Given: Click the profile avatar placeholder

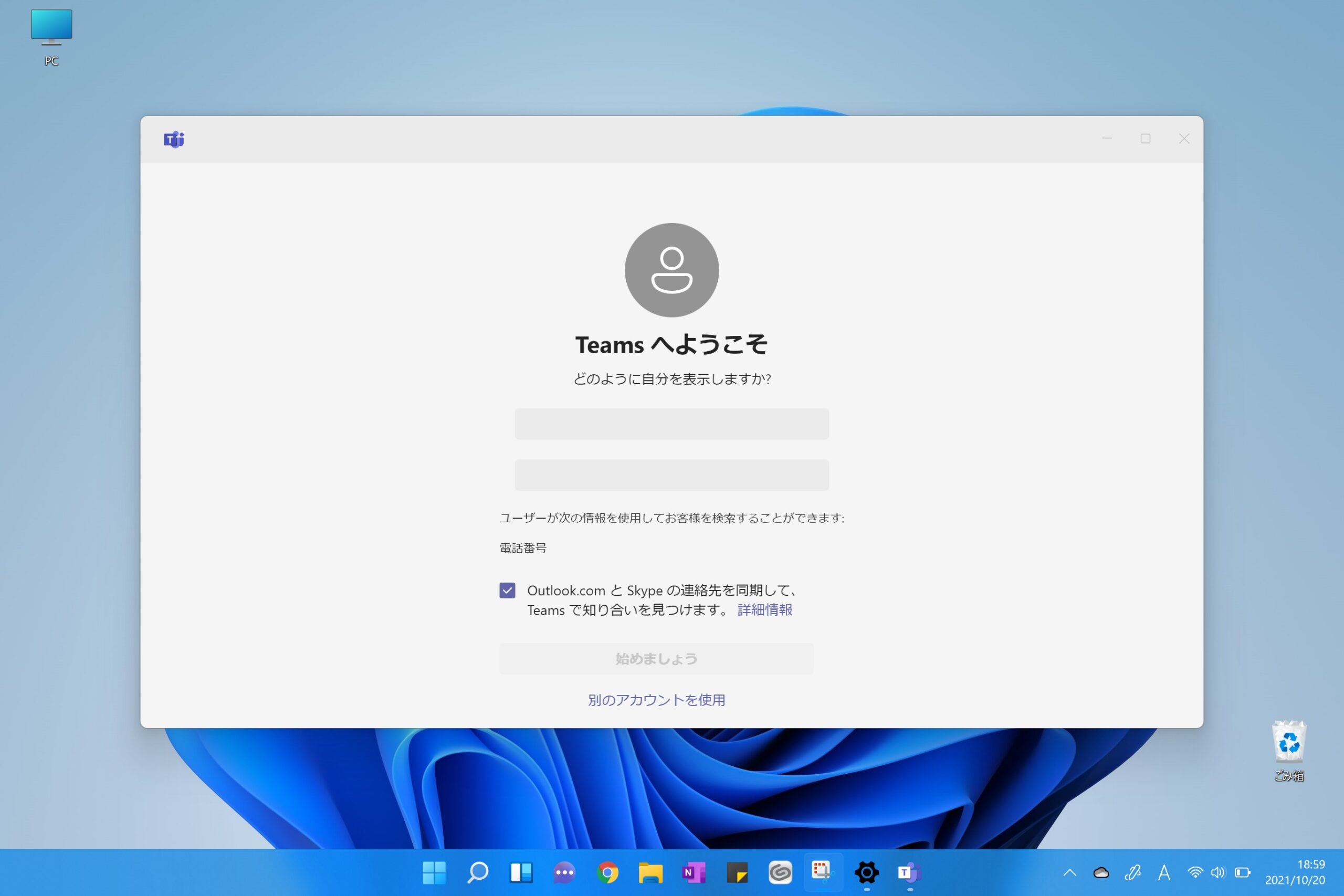Looking at the screenshot, I should coord(671,270).
